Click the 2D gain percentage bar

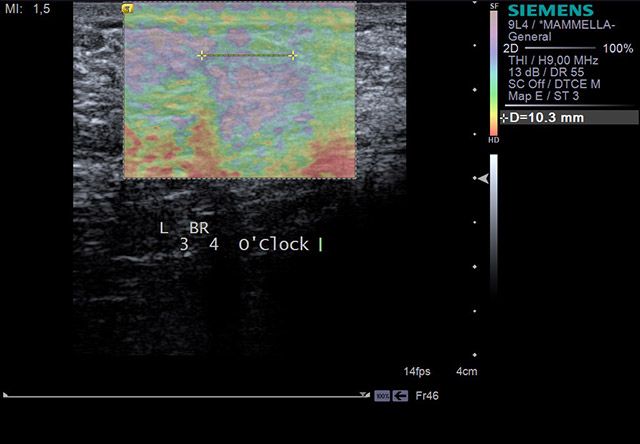point(563,48)
